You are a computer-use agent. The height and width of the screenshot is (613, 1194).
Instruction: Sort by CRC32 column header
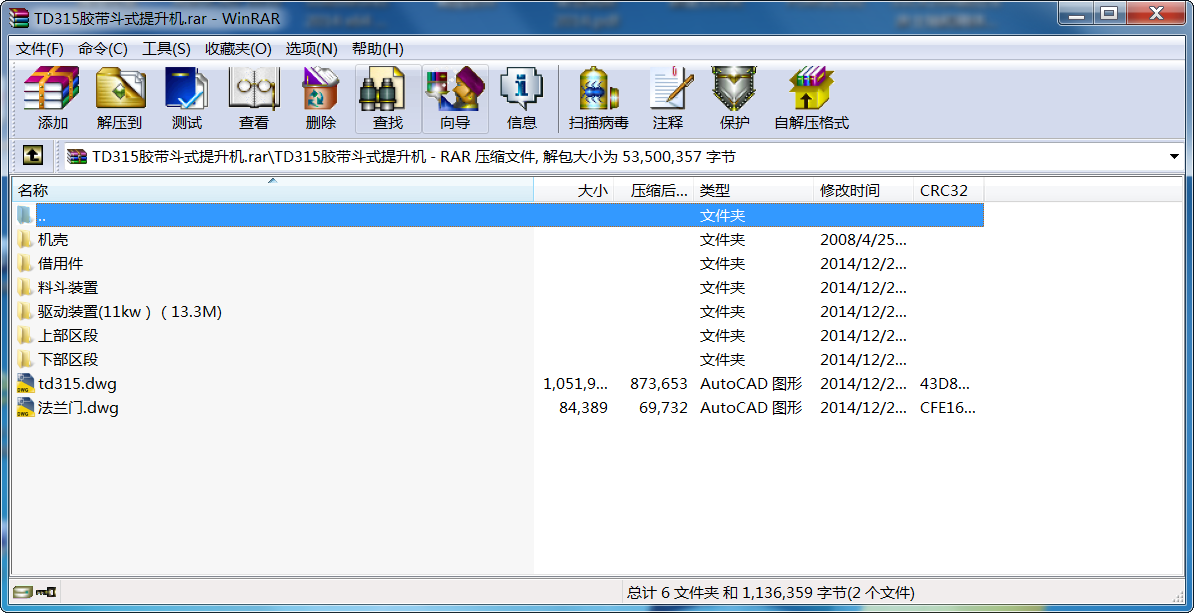click(x=949, y=190)
